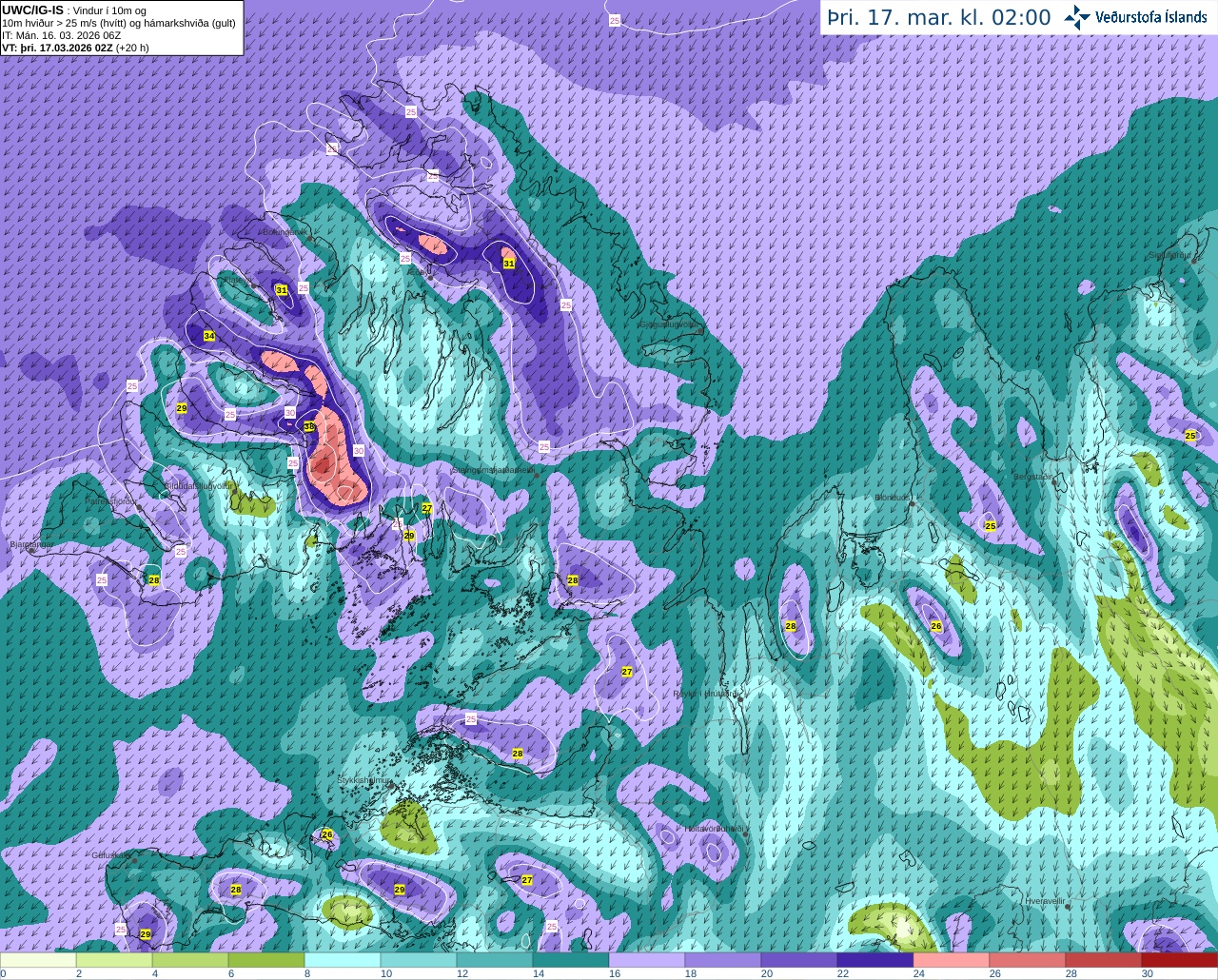Click the Bergstaðir station label
The image size is (1218, 980).
(x=1033, y=477)
